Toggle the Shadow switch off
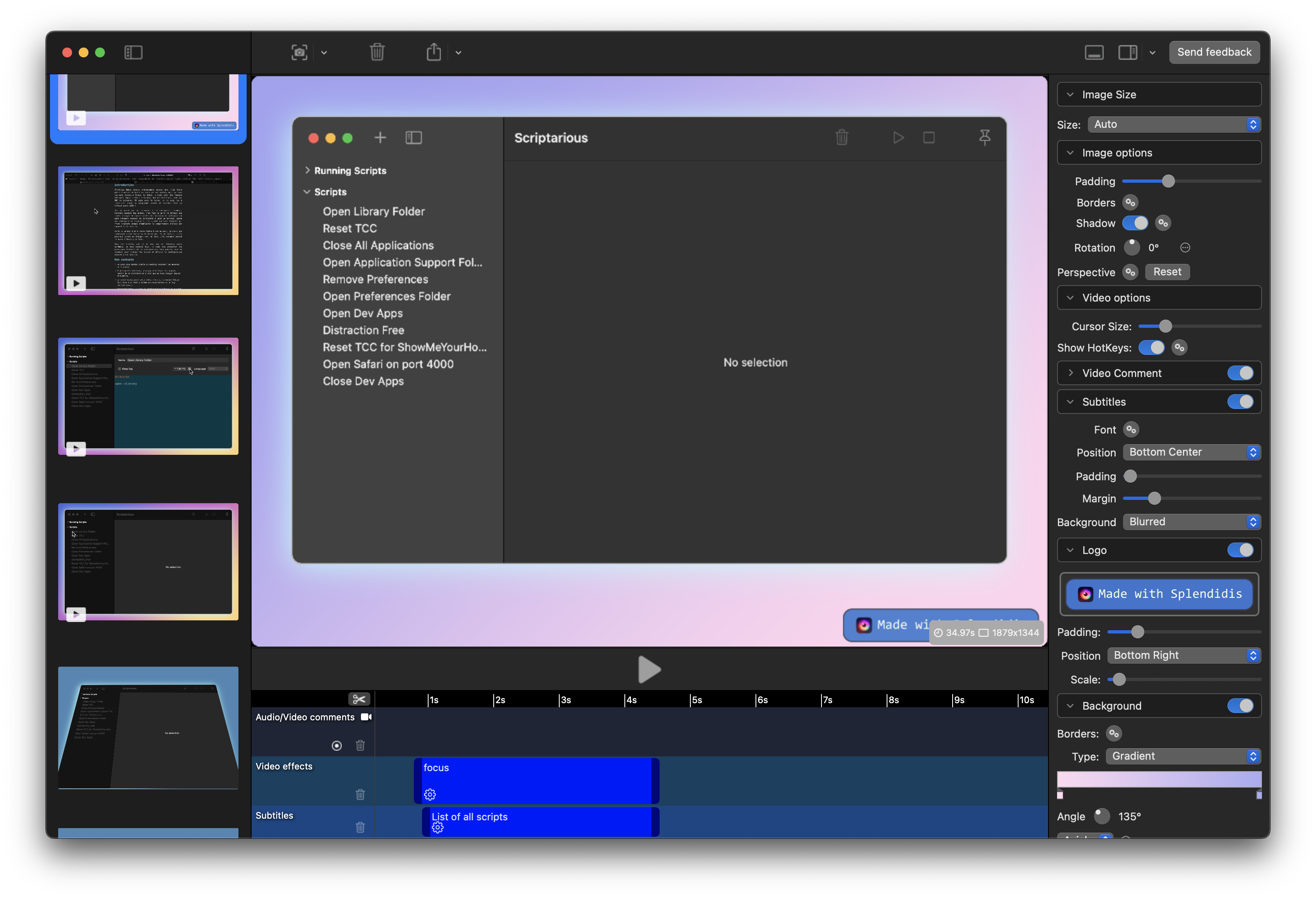The height and width of the screenshot is (899, 1316). pyautogui.click(x=1135, y=223)
